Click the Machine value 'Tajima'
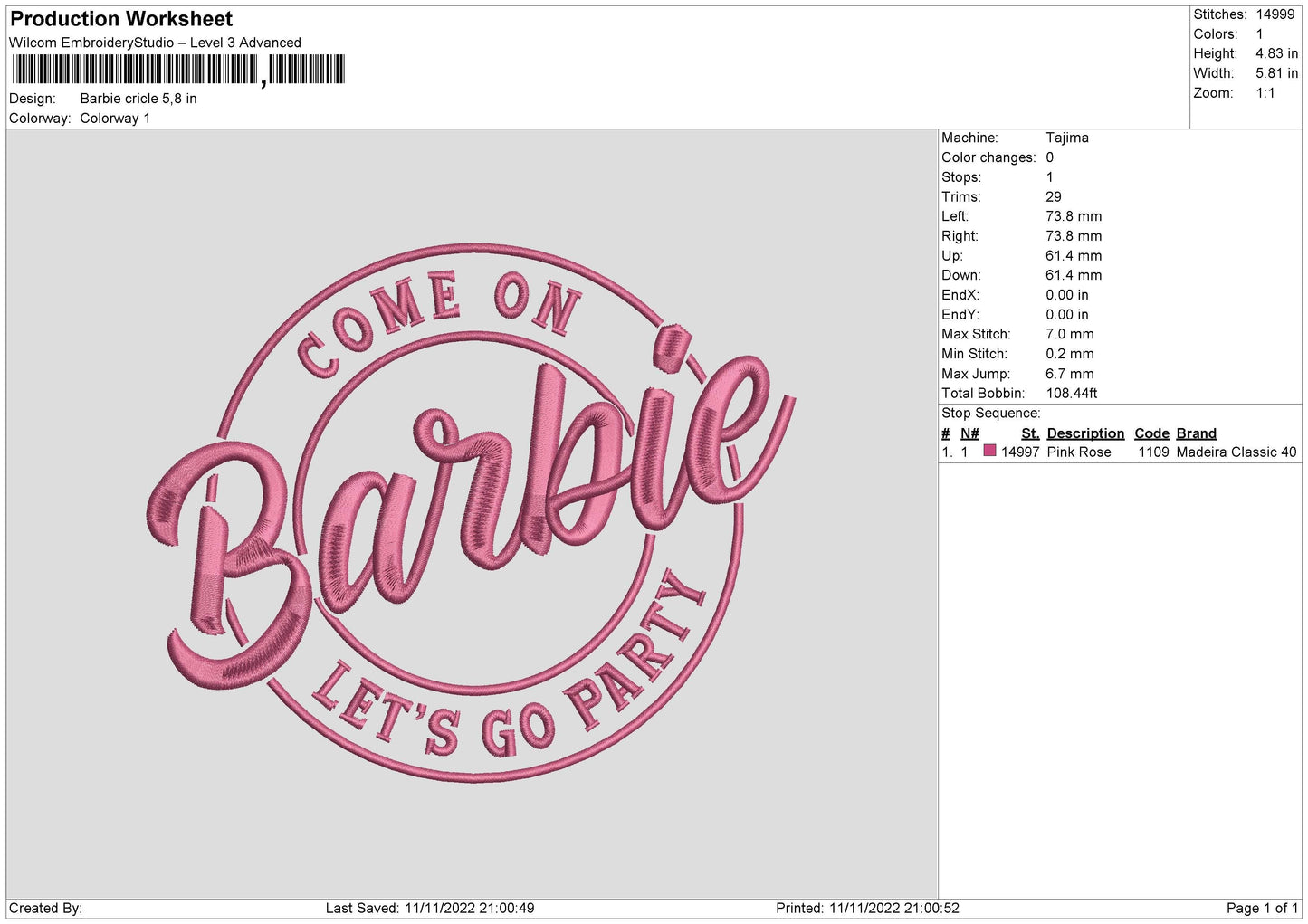This screenshot has height=924, width=1308. tap(1067, 138)
